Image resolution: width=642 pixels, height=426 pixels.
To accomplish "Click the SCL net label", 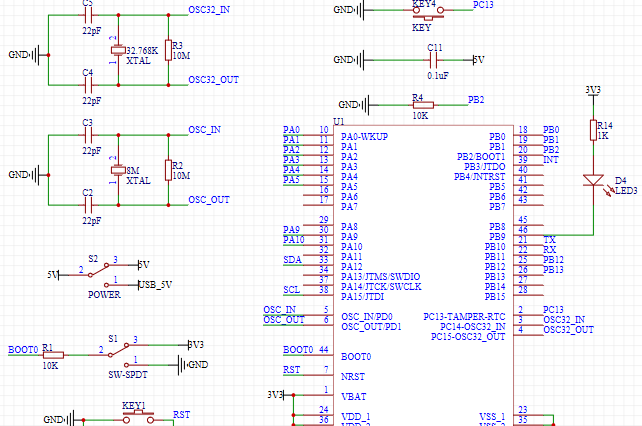I will click(292, 290).
